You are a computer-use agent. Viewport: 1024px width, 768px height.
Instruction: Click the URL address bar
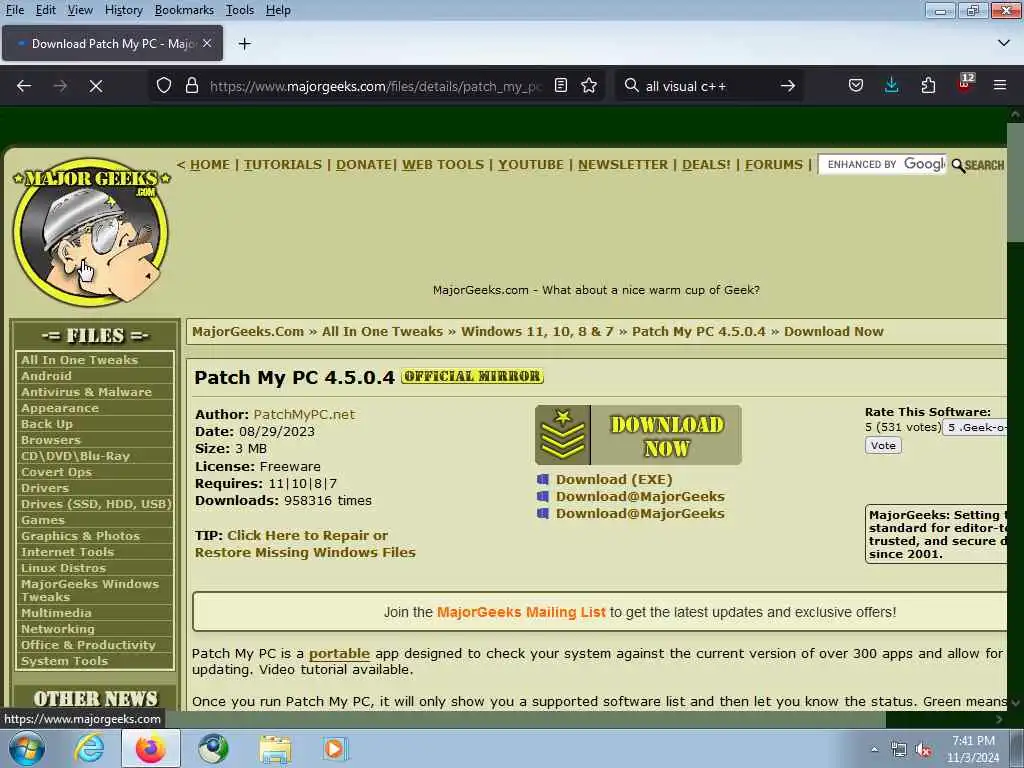[376, 86]
